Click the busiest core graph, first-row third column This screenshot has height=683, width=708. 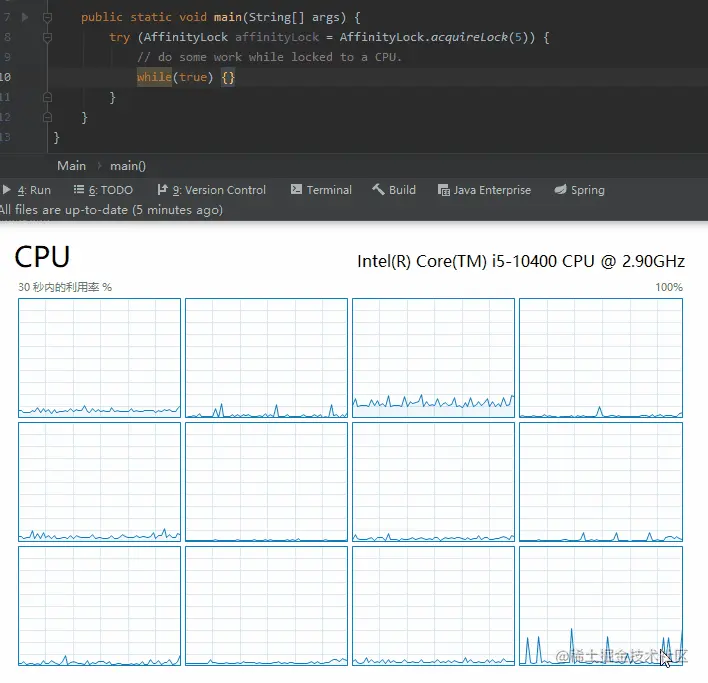coord(433,358)
